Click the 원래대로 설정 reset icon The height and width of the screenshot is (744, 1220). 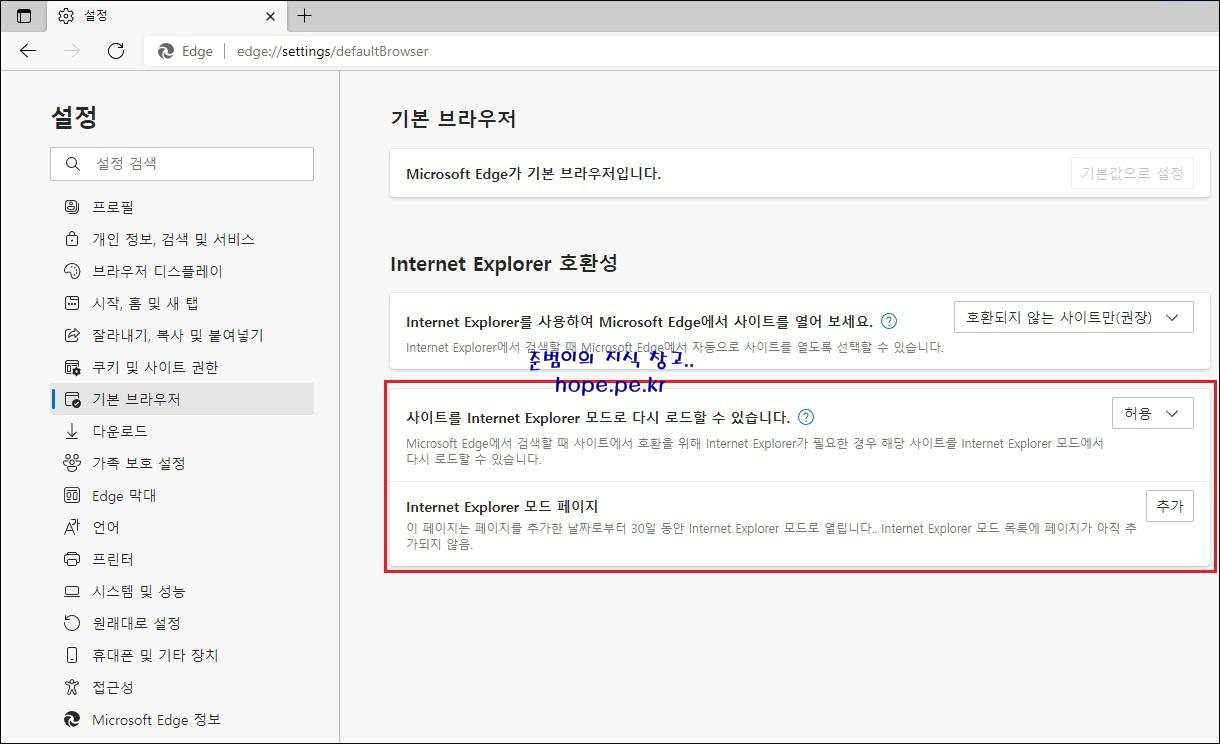click(x=72, y=623)
